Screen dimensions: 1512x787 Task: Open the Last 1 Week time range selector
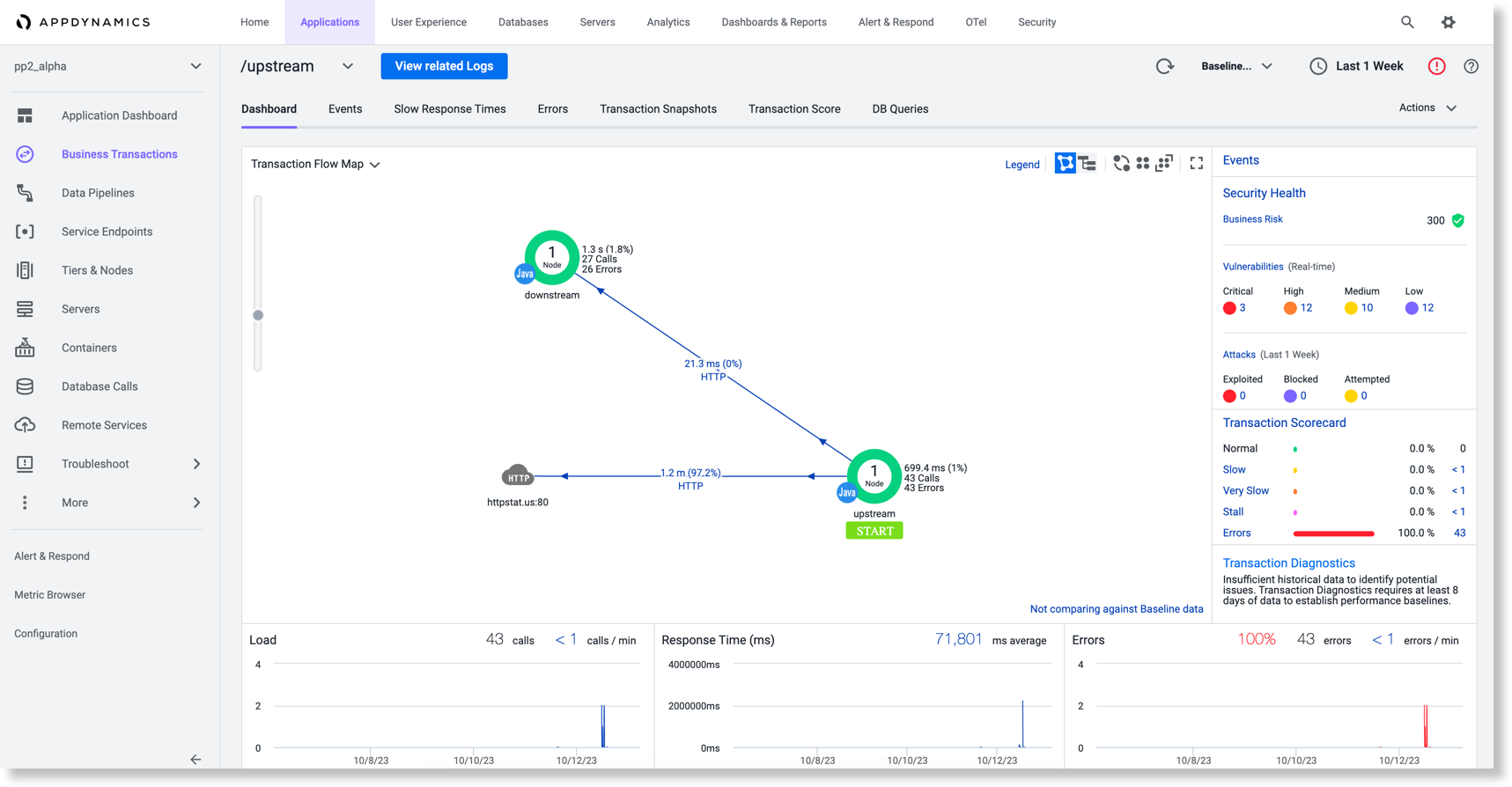click(x=1357, y=66)
